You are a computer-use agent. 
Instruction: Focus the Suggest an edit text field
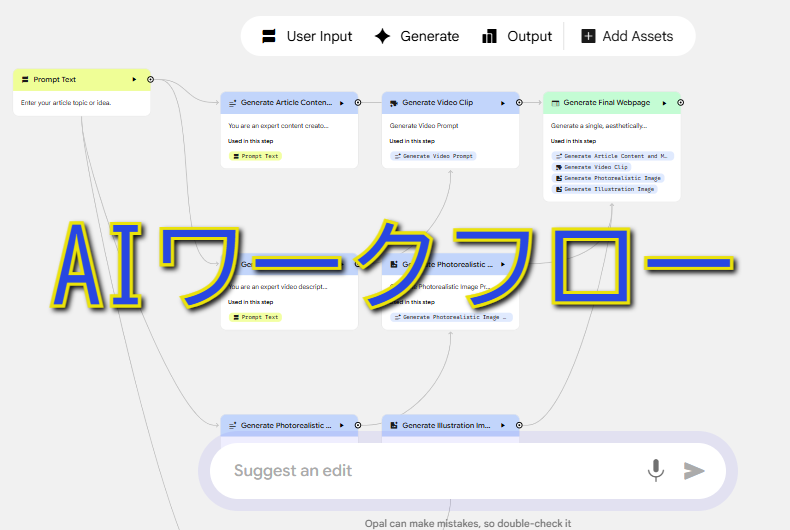(x=430, y=470)
